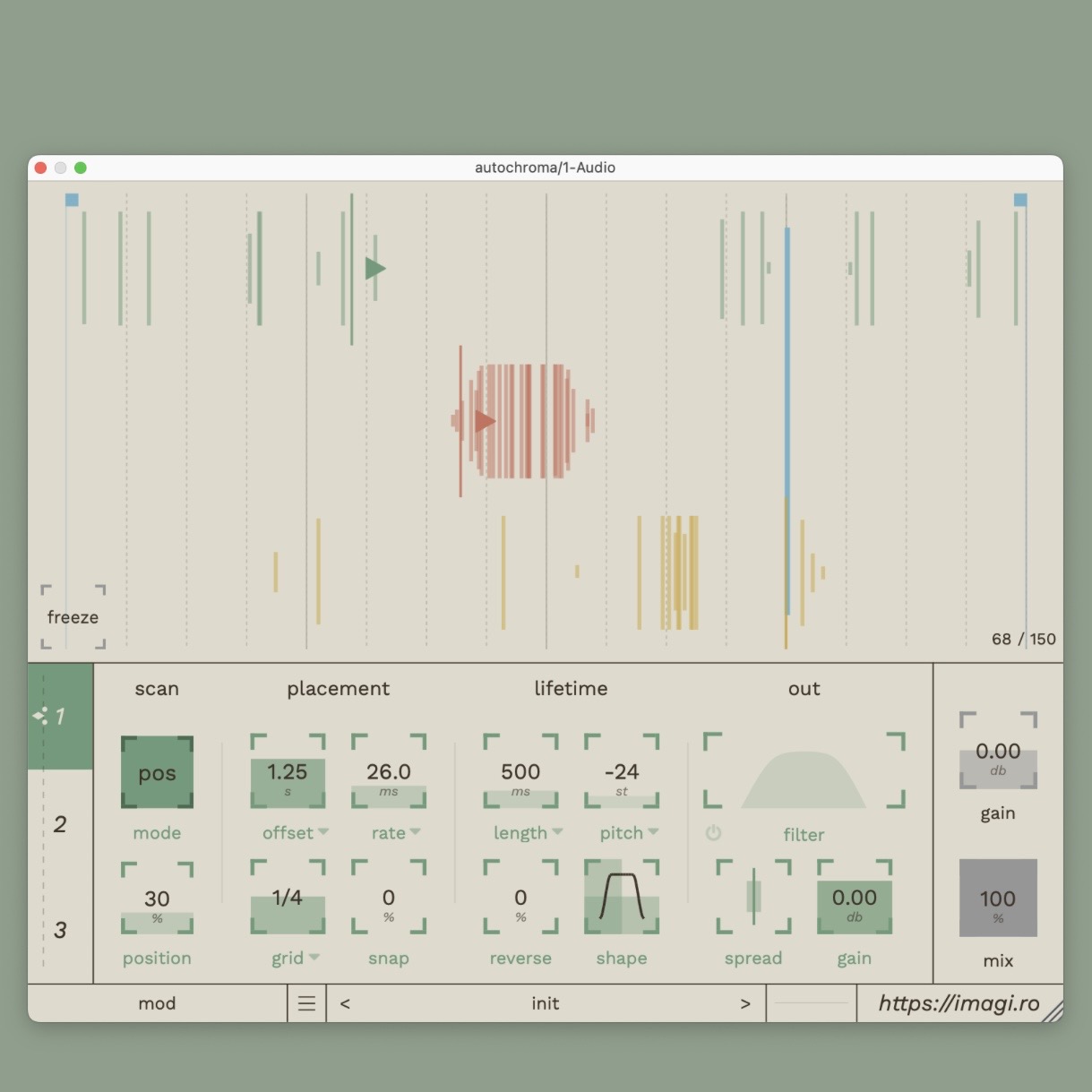Viewport: 1092px width, 1092px height.
Task: Switch to layer tab 3
Action: [x=60, y=930]
